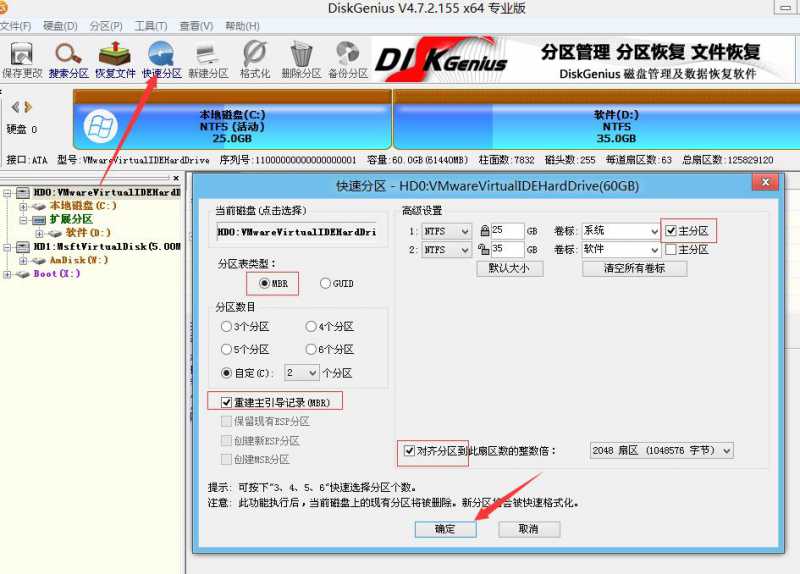The image size is (800, 574).
Task: Open the File (文件) menu
Action: pyautogui.click(x=16, y=26)
